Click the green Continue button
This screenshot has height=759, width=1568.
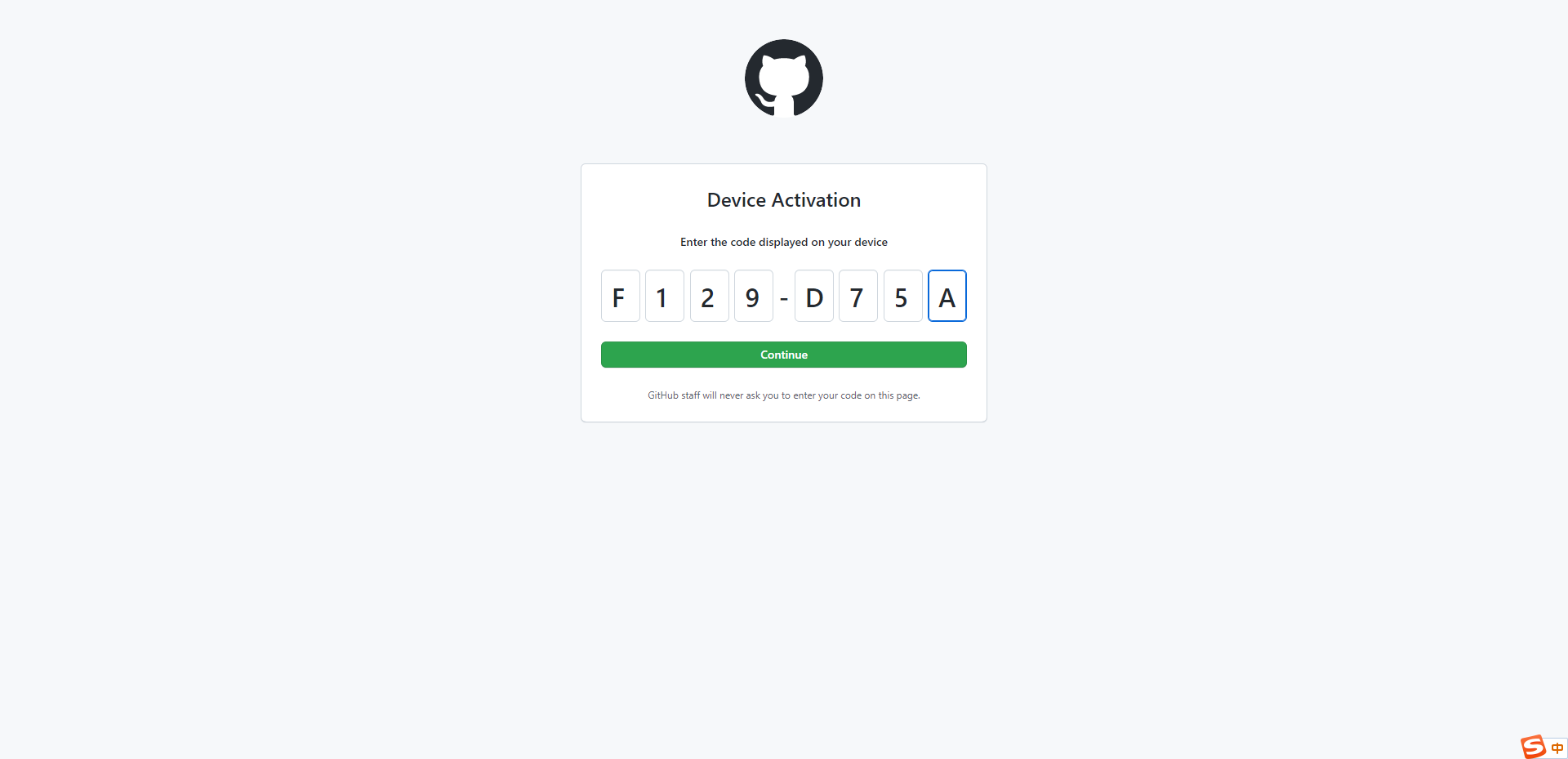point(784,355)
